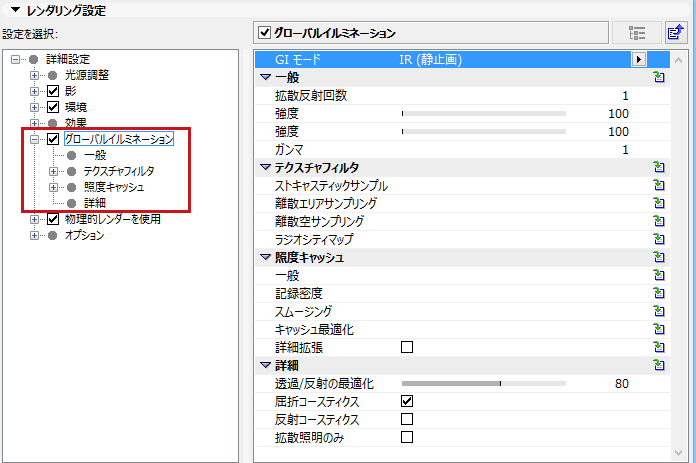Click the green icon beside 詳細拡張
This screenshot has width=696, height=463.
[659, 347]
